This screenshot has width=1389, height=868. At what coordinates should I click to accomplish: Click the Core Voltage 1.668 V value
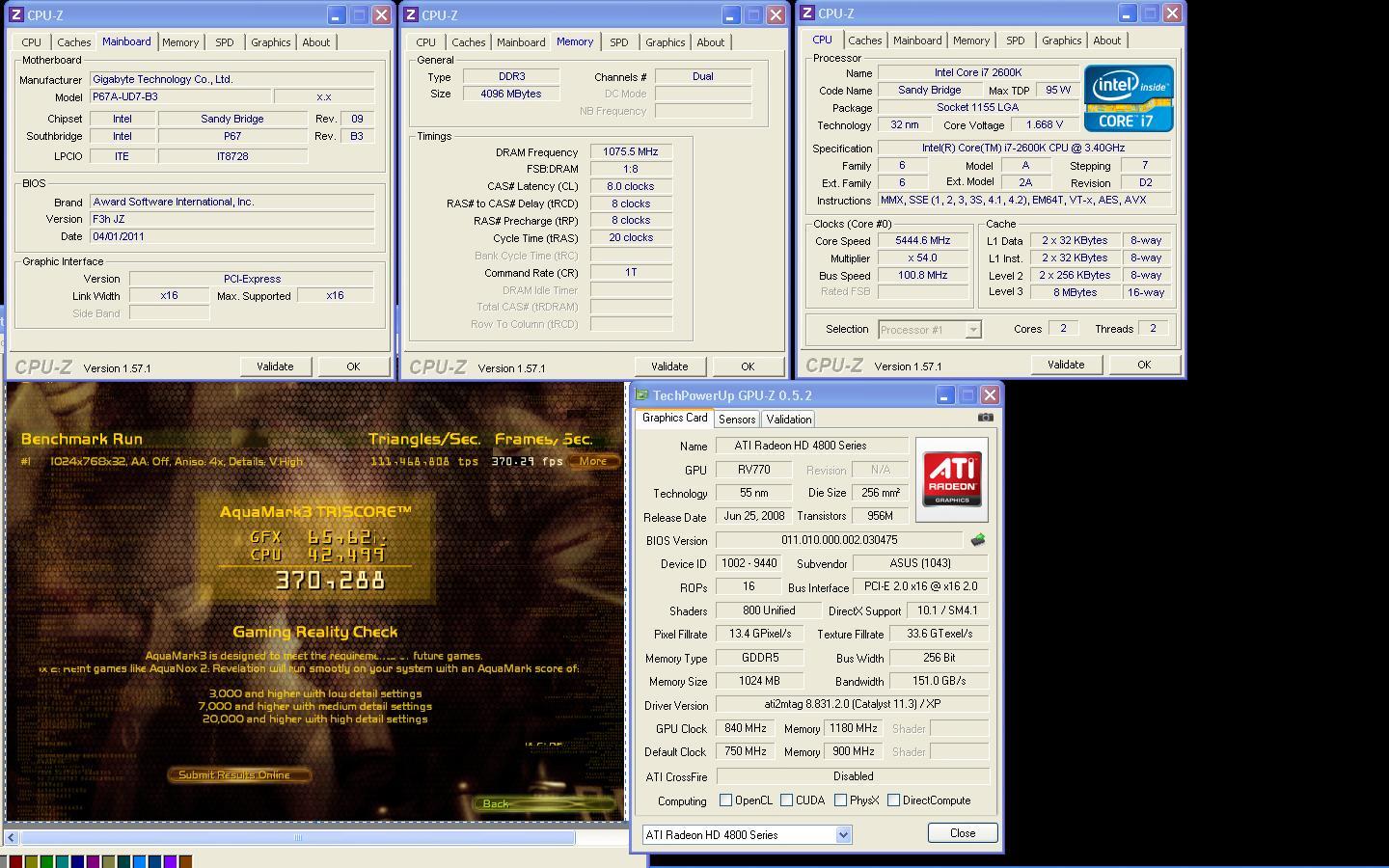point(1046,124)
